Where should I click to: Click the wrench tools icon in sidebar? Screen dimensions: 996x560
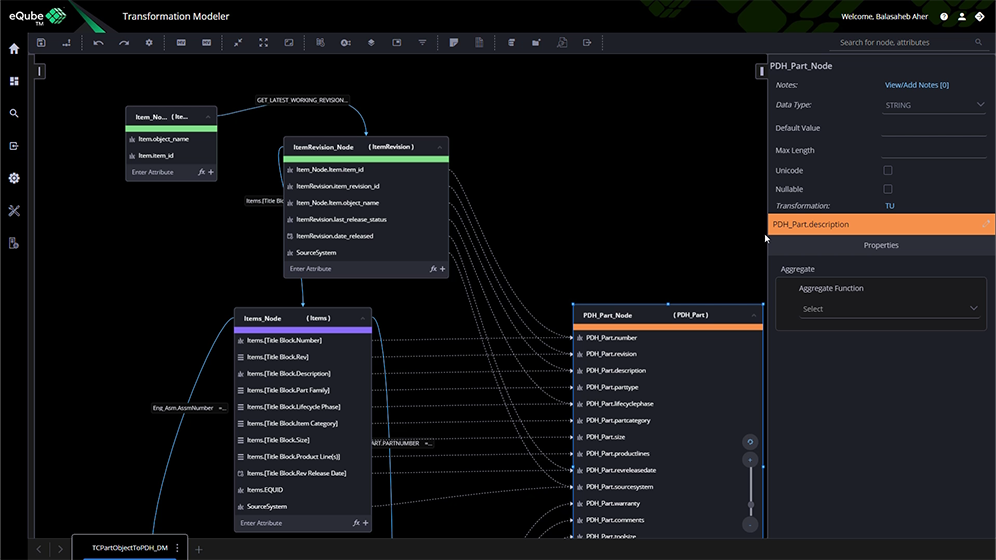pyautogui.click(x=14, y=211)
